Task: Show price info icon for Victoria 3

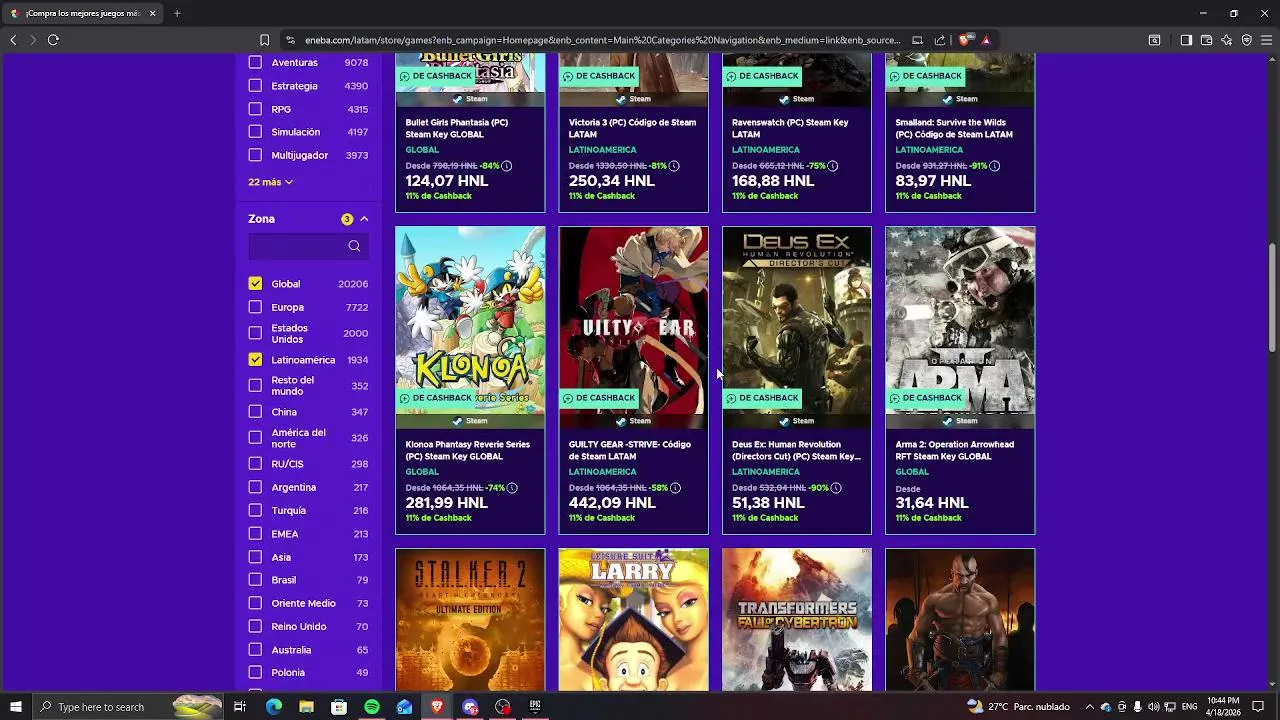Action: pos(674,166)
